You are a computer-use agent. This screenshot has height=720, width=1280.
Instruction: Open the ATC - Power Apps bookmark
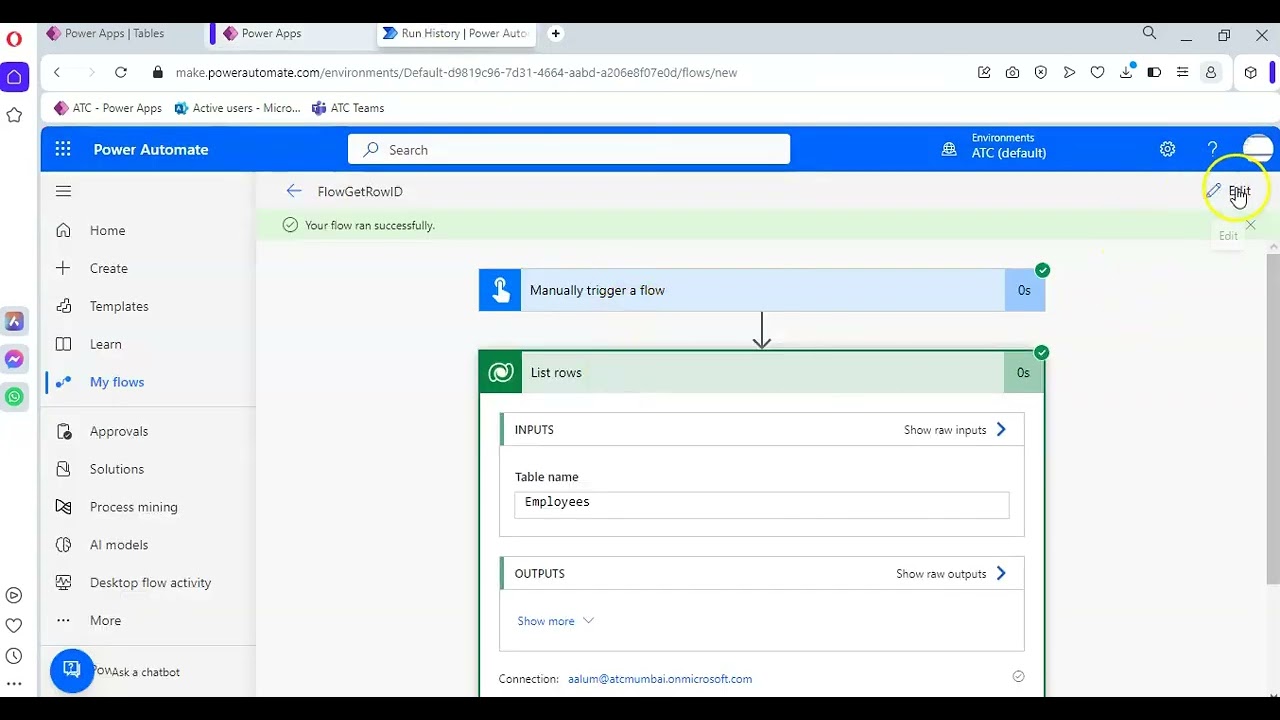click(x=108, y=108)
